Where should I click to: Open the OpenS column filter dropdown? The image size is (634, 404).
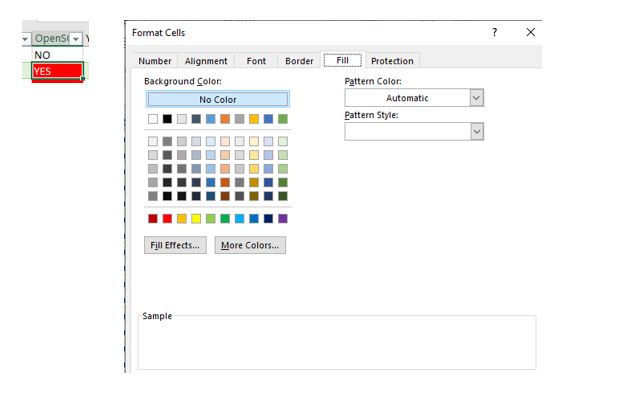click(x=75, y=39)
